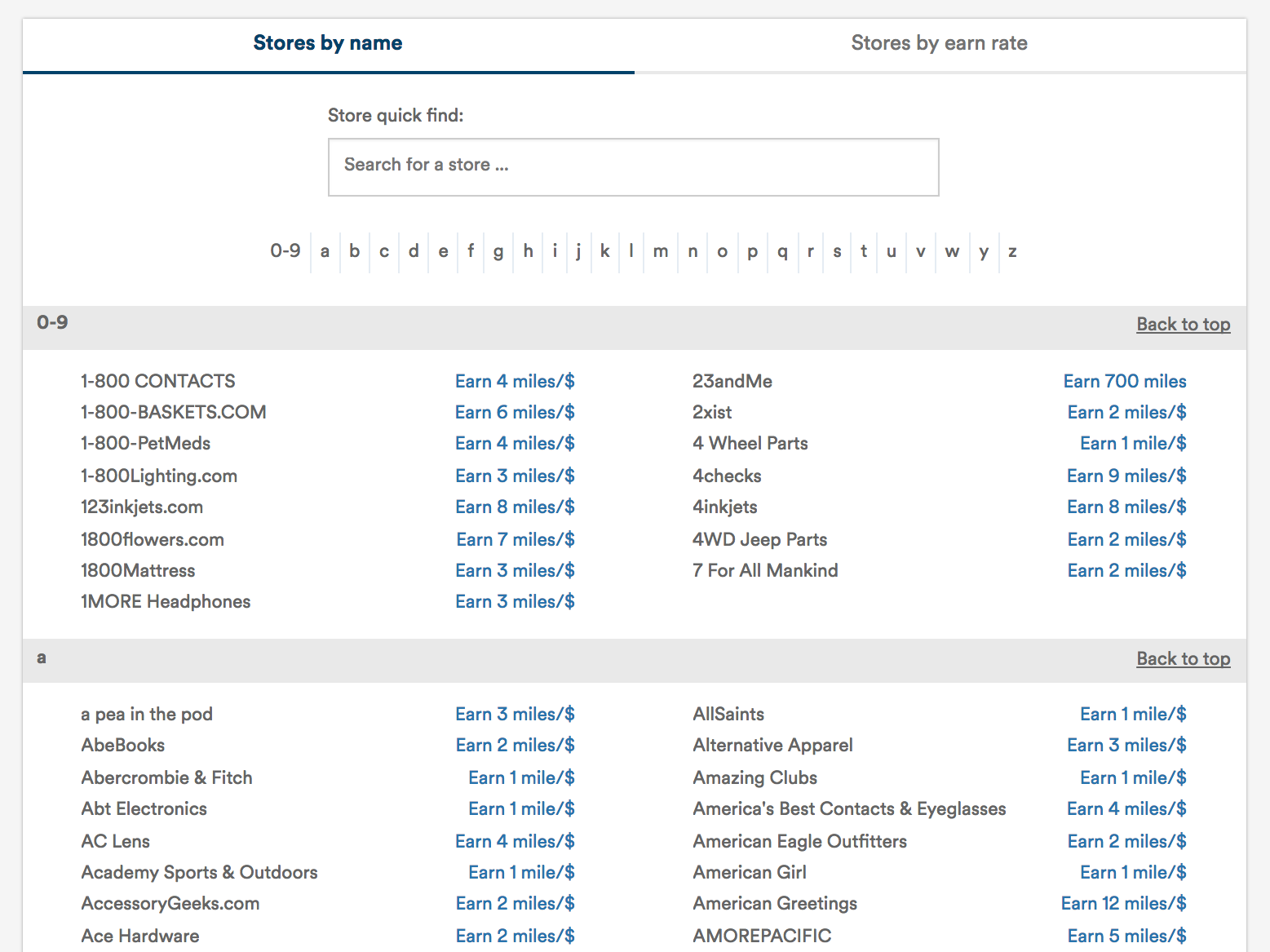Open the AbeBooks store

point(123,745)
